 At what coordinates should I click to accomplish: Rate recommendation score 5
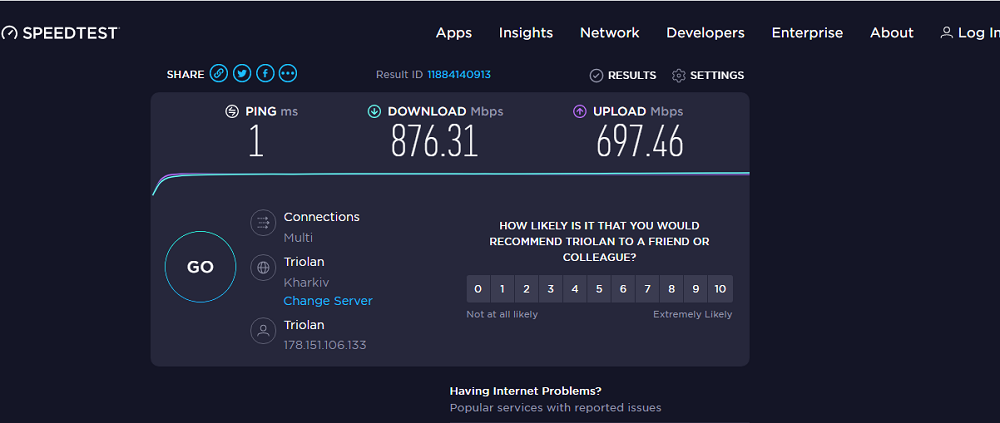click(x=599, y=289)
